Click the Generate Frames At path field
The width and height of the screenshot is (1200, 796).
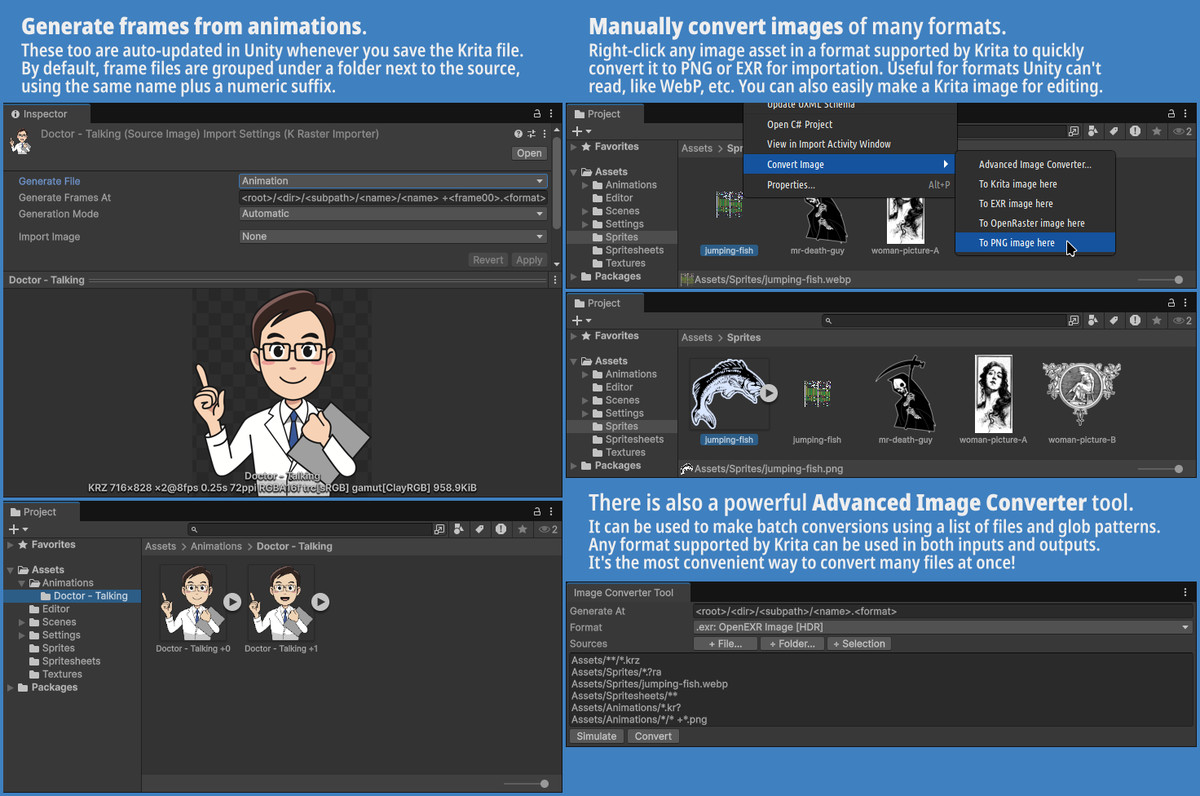point(393,198)
